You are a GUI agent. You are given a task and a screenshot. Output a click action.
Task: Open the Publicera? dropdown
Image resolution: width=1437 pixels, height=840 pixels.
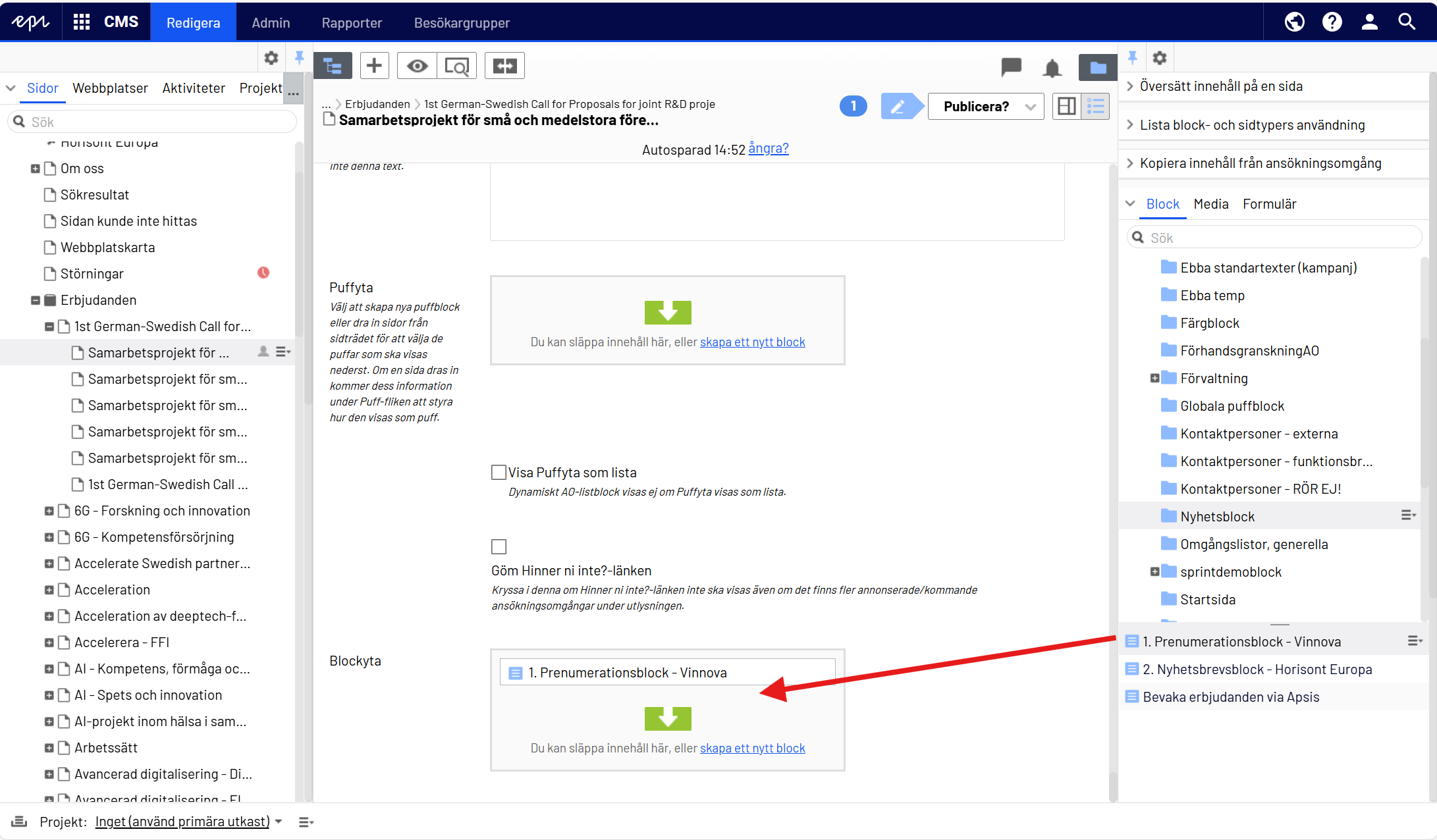pyautogui.click(x=985, y=106)
